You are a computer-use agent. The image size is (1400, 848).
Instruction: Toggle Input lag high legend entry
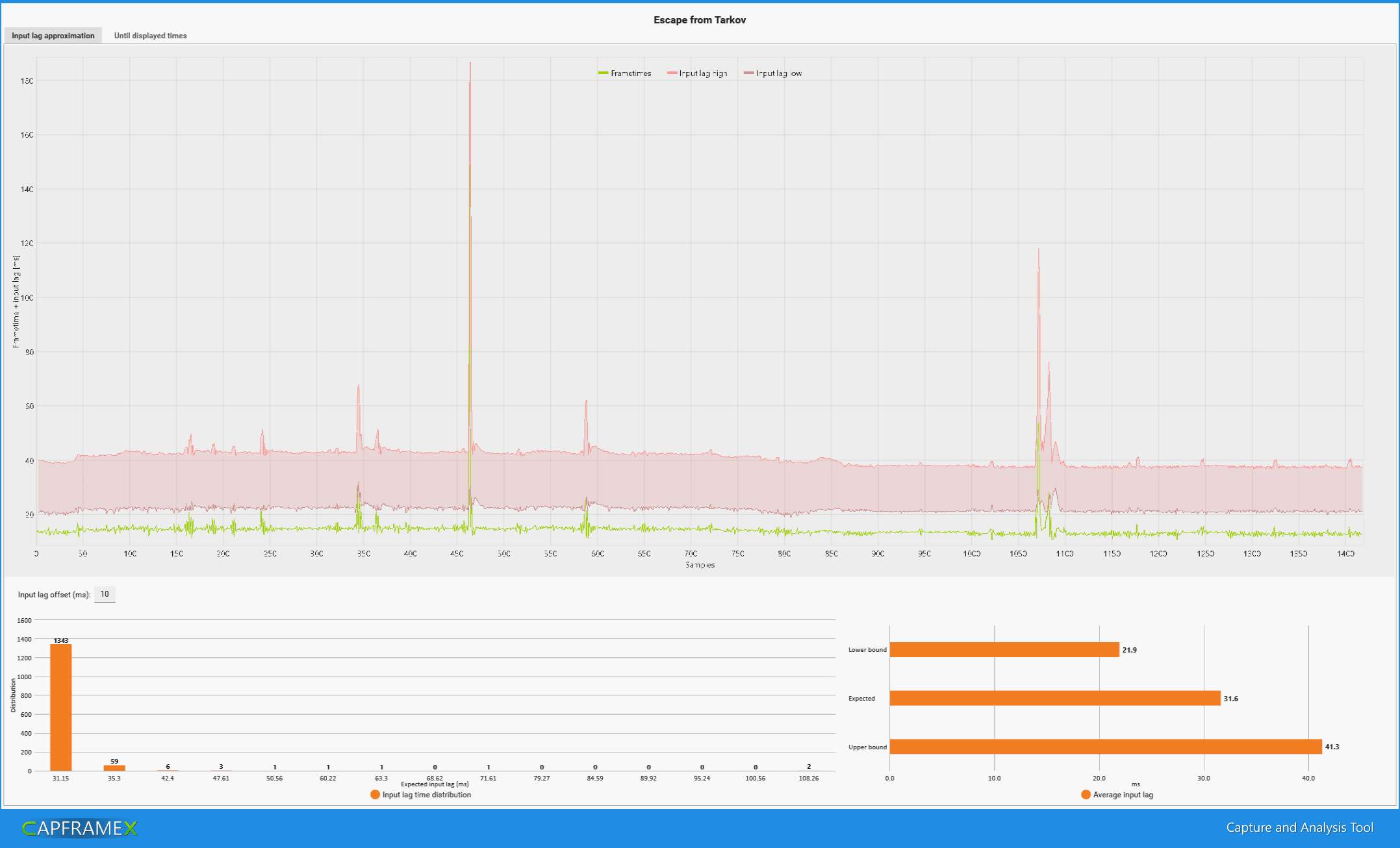point(697,73)
